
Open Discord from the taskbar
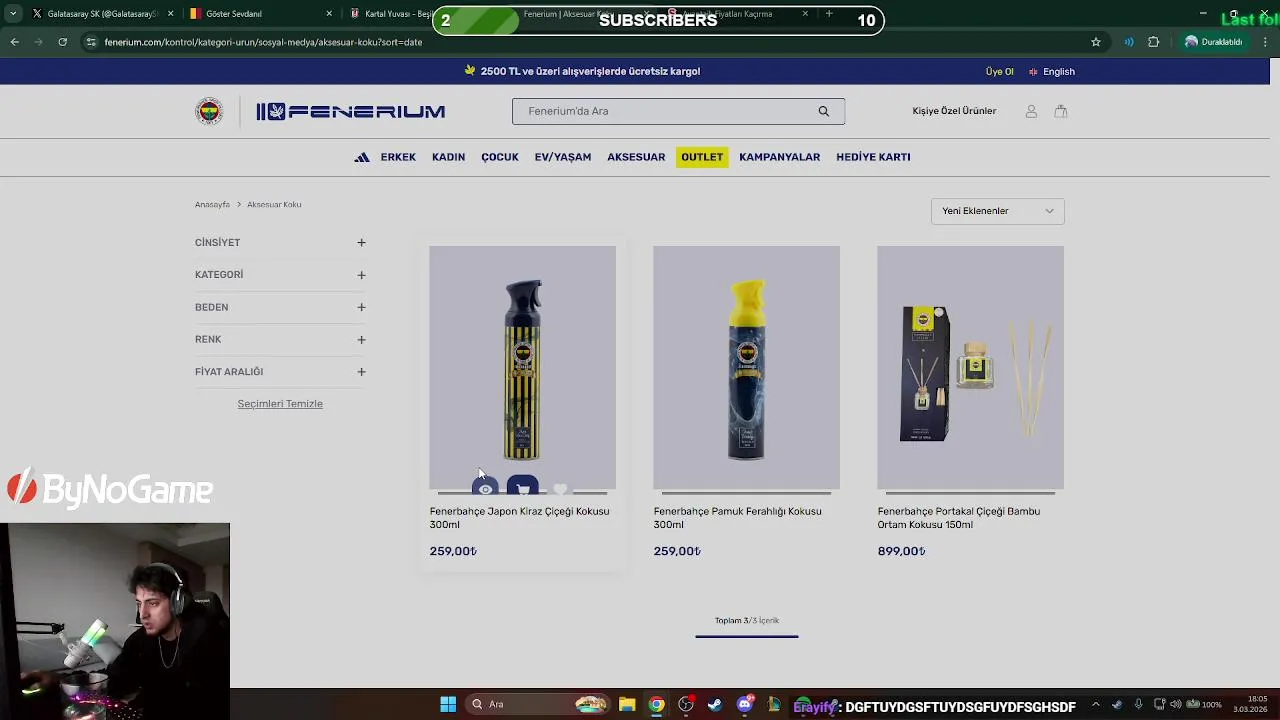[x=744, y=704]
